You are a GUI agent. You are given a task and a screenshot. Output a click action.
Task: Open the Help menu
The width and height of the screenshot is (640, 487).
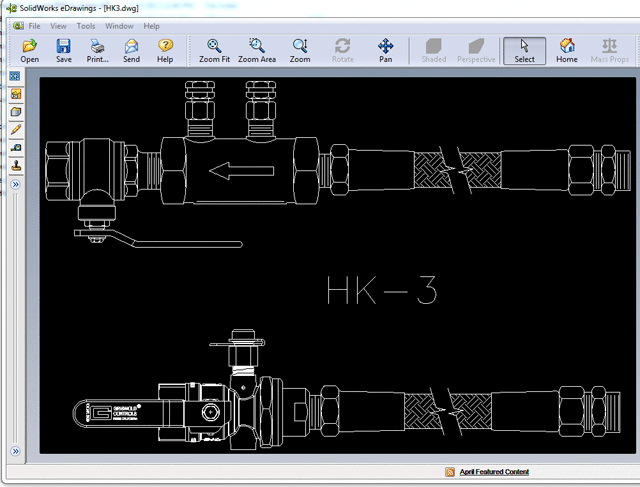[151, 26]
